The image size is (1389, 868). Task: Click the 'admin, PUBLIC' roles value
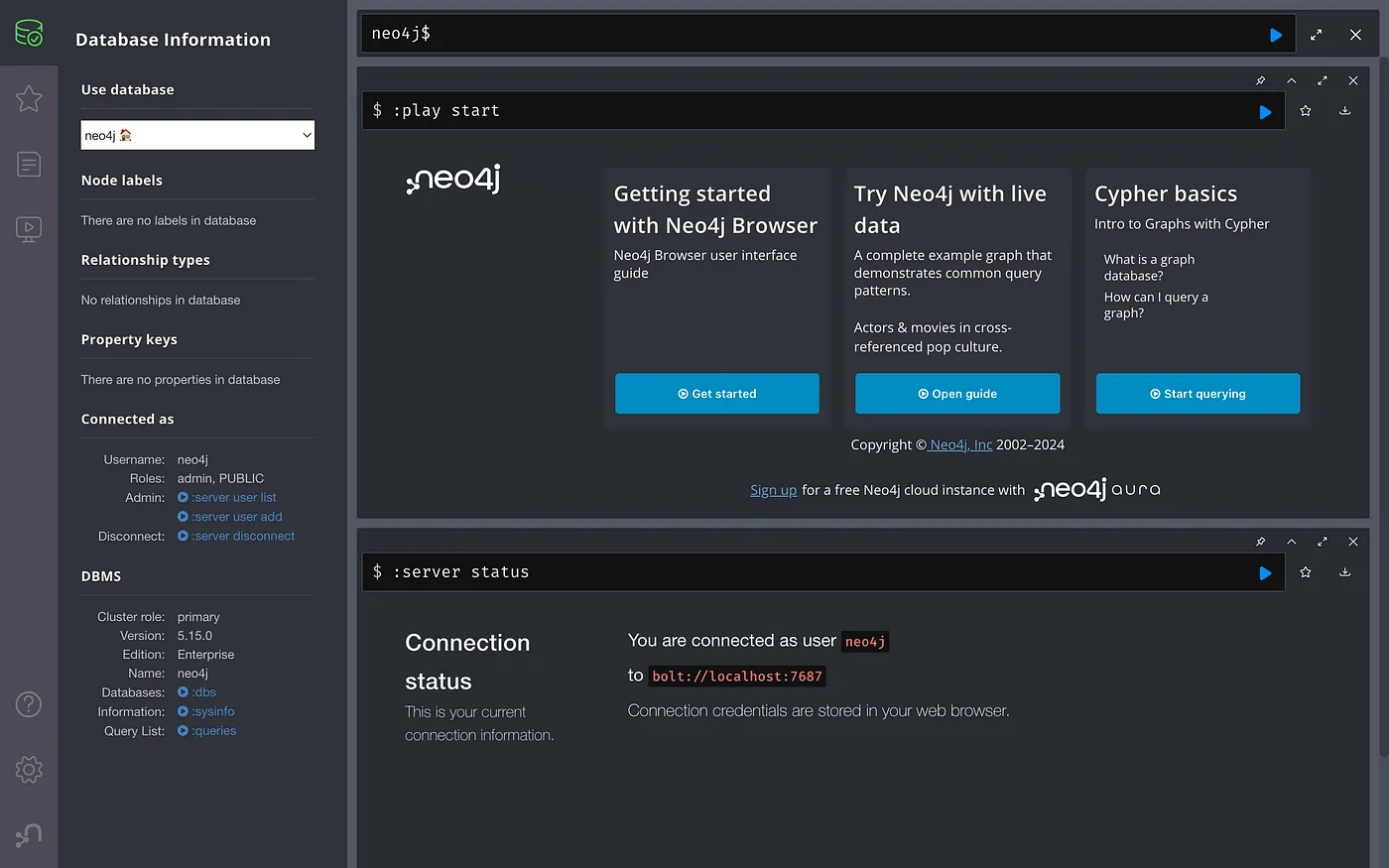tap(220, 478)
